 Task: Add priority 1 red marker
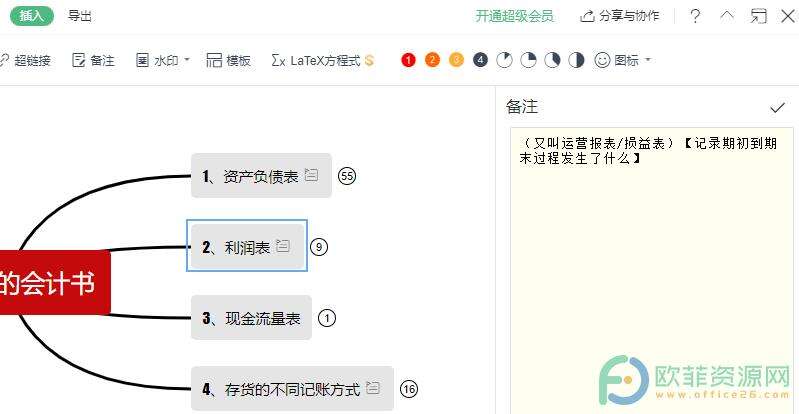[408, 61]
